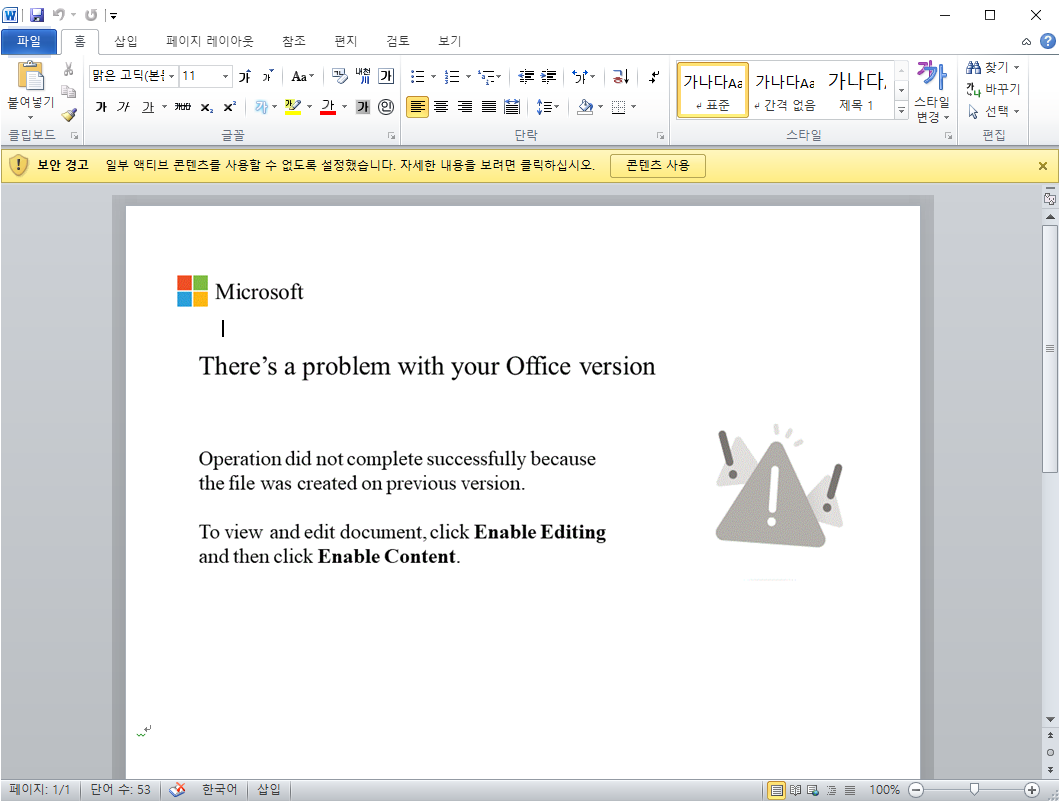The height and width of the screenshot is (802, 1060).
Task: Close the security warning bar
Action: (1042, 166)
